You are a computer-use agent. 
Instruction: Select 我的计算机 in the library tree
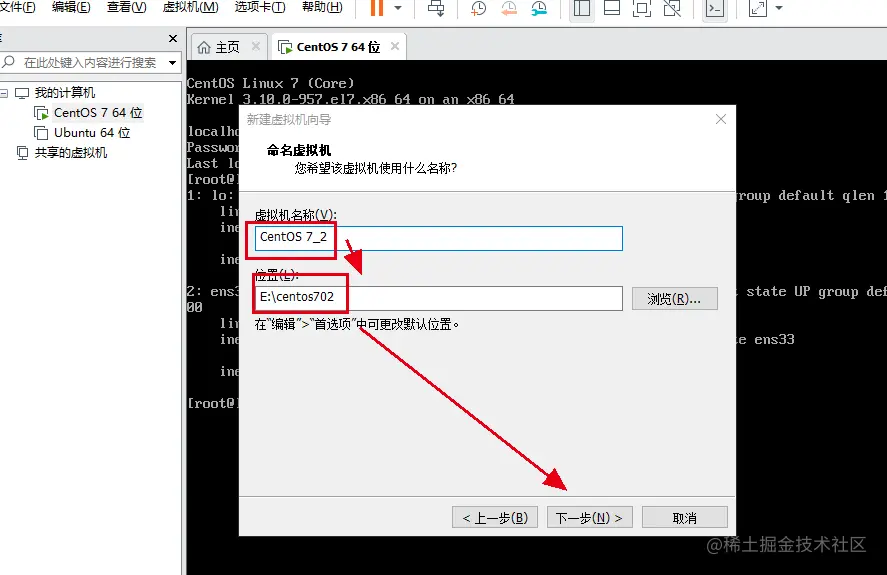[64, 93]
